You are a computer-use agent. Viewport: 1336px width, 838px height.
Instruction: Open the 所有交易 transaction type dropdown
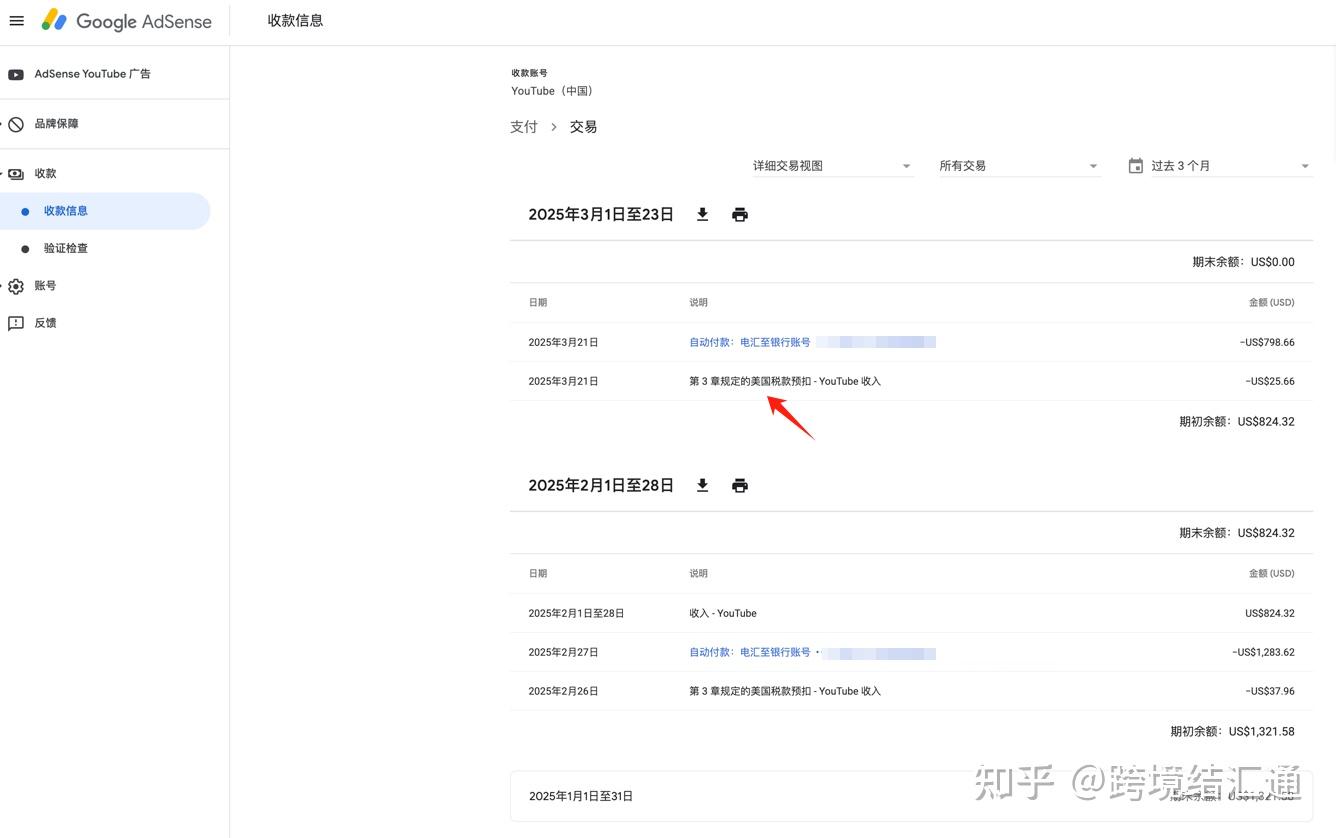coord(1019,166)
